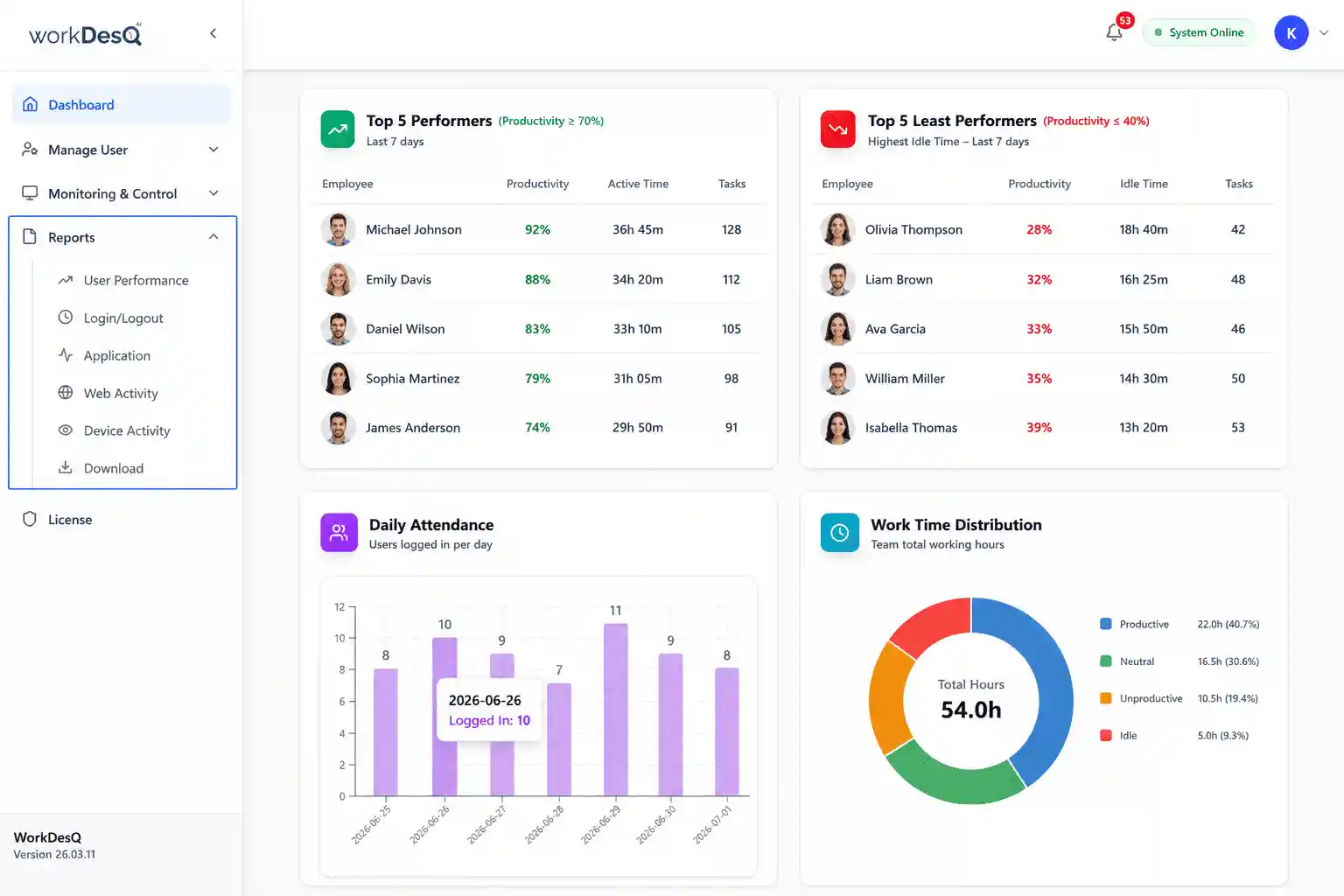This screenshot has width=1344, height=896.
Task: Click the 2026-07-01 attendance bar
Action: (x=727, y=732)
